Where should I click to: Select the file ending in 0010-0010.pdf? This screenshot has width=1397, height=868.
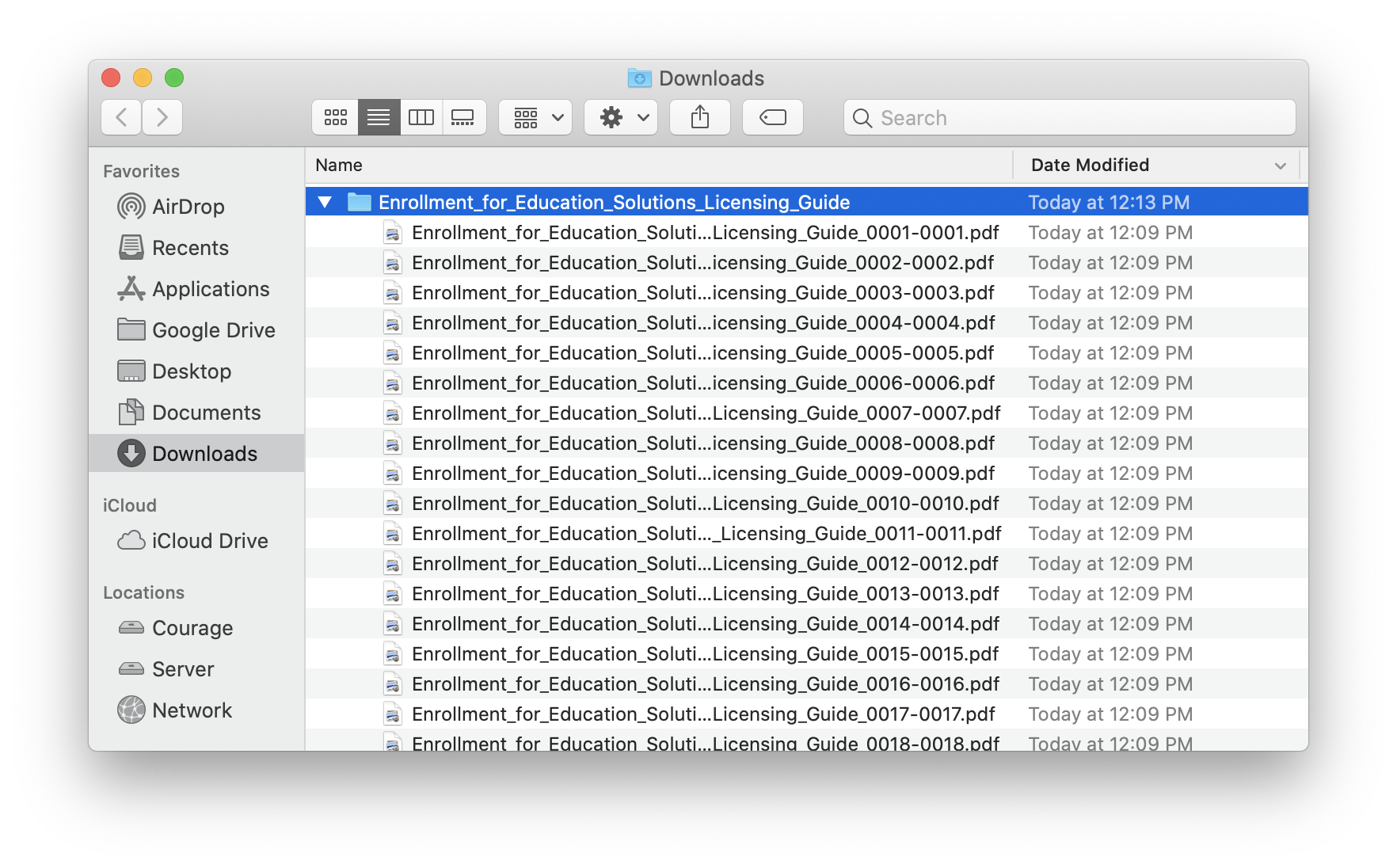(806, 504)
